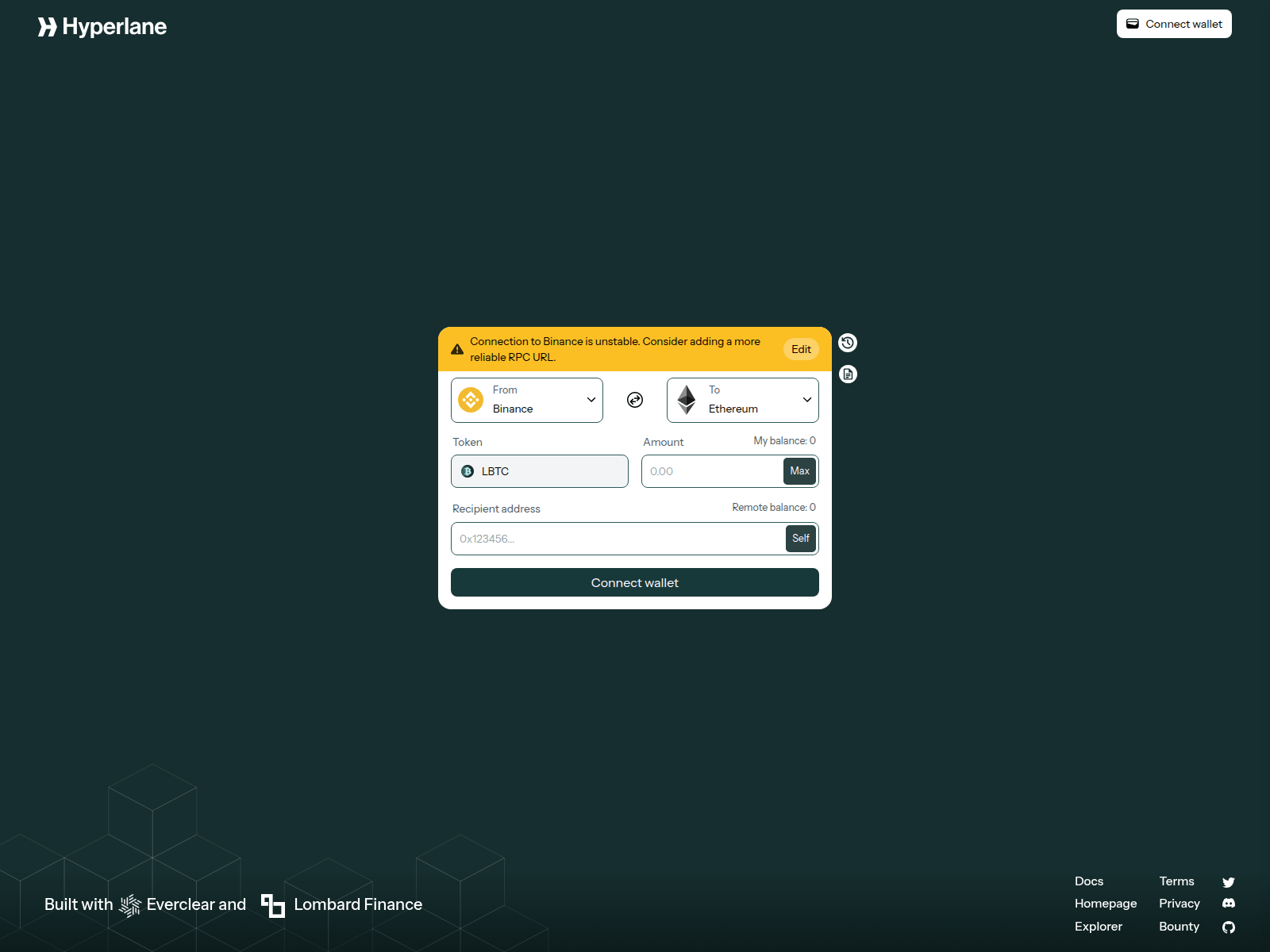Click Lombard Finance text in footer
The image size is (1270, 952).
358,904
